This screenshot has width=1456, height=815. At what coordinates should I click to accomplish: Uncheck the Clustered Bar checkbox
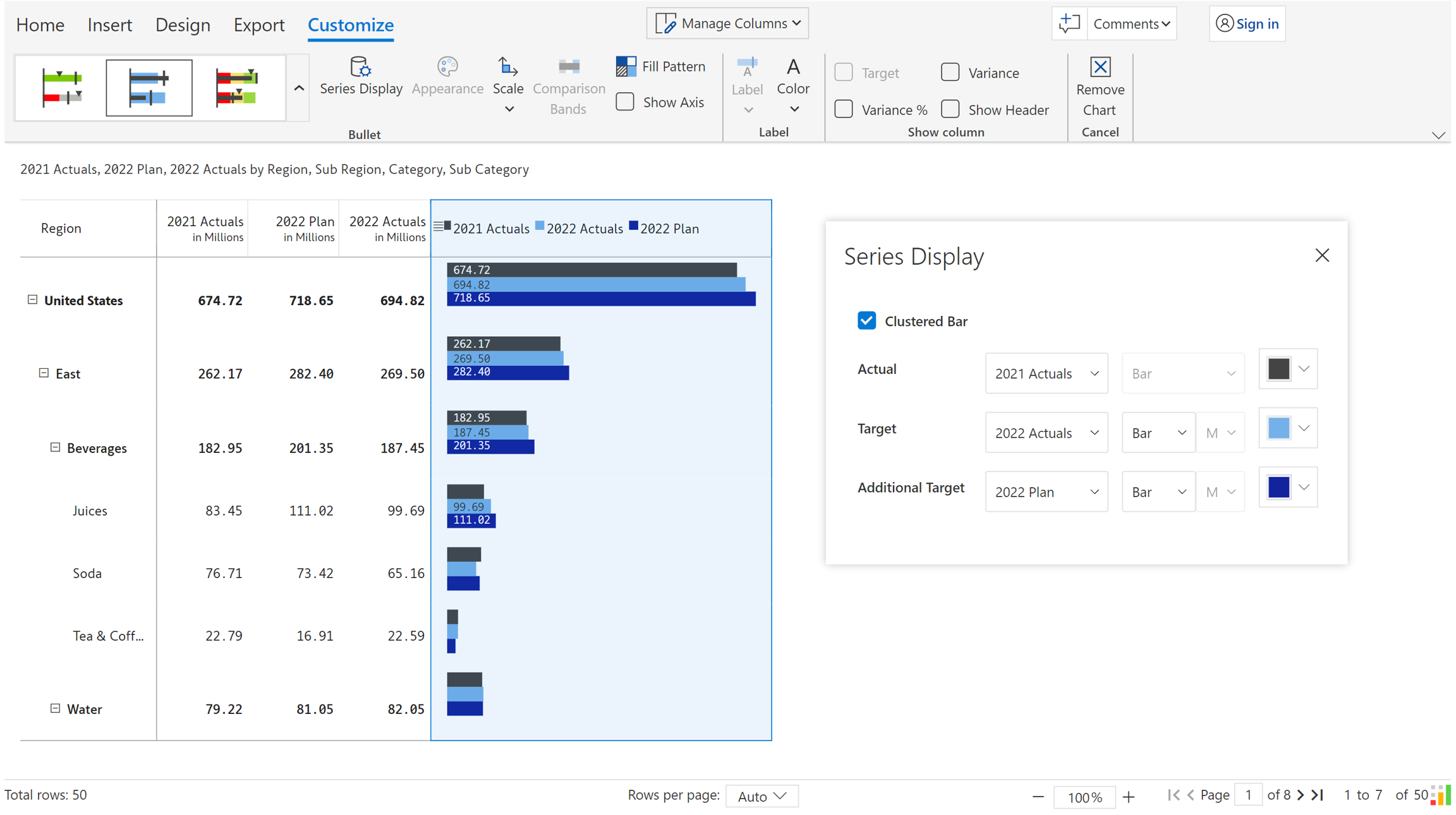point(866,321)
